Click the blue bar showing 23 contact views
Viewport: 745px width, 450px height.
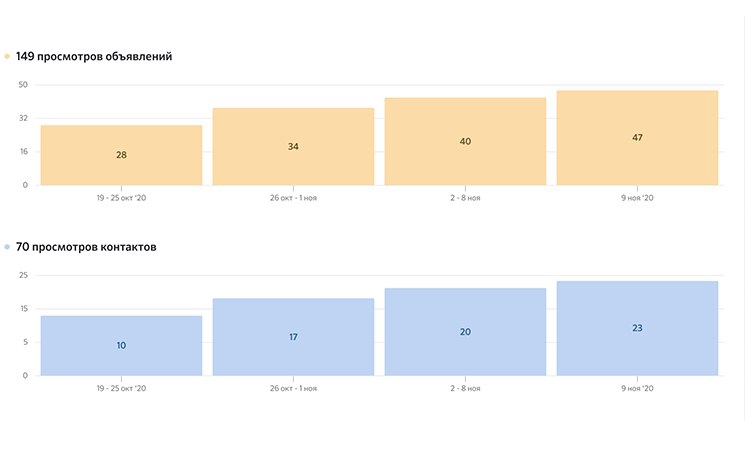637,329
